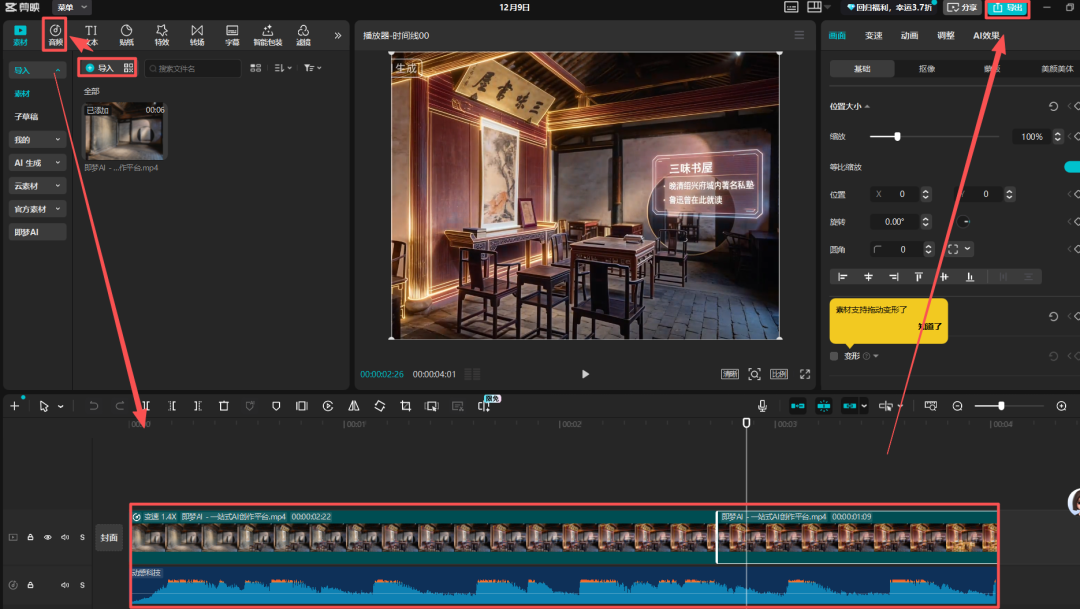
Task: Toggle the 等比缩放 uniform scale switch
Action: pos(1071,166)
